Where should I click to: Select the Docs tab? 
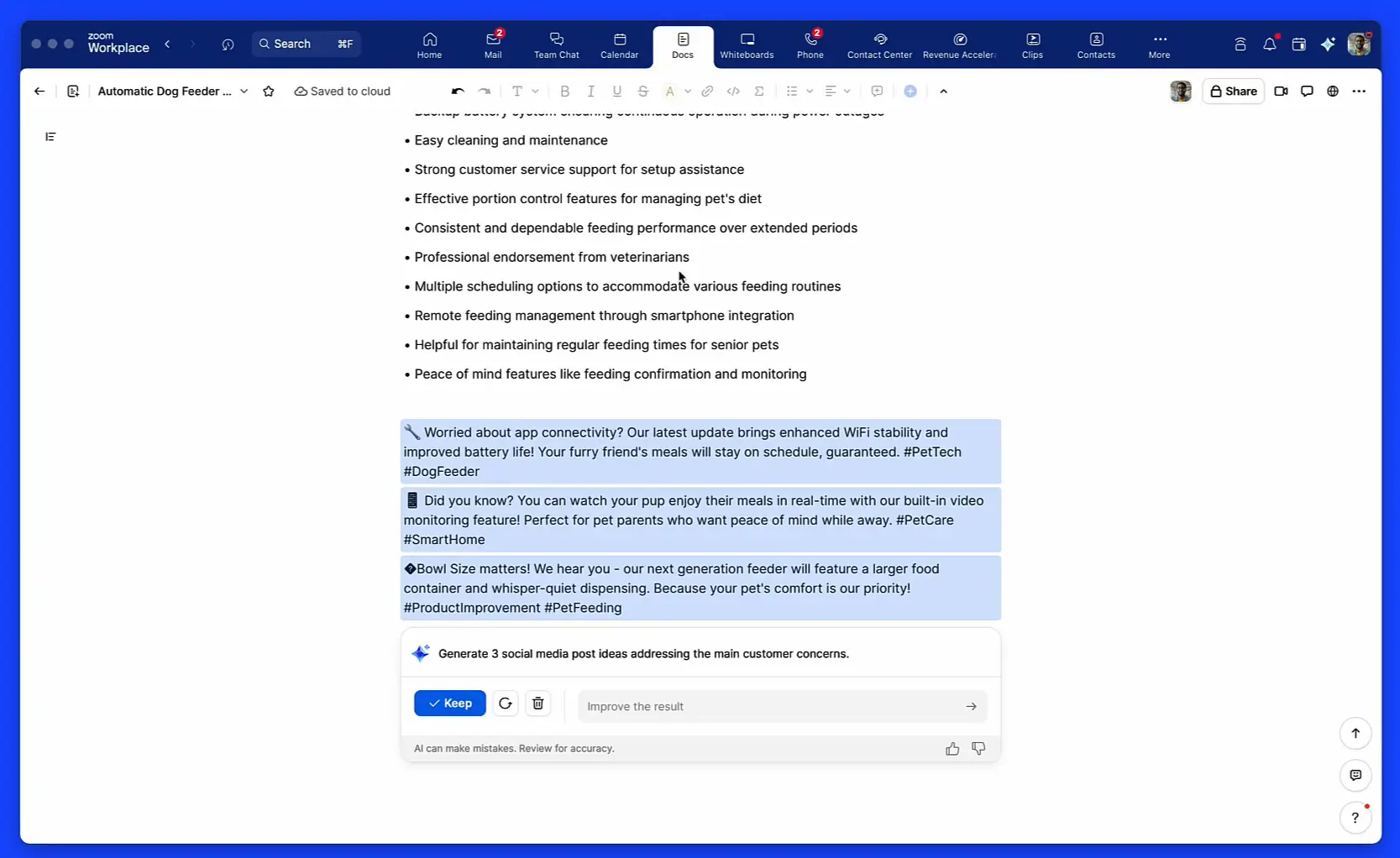pos(683,45)
